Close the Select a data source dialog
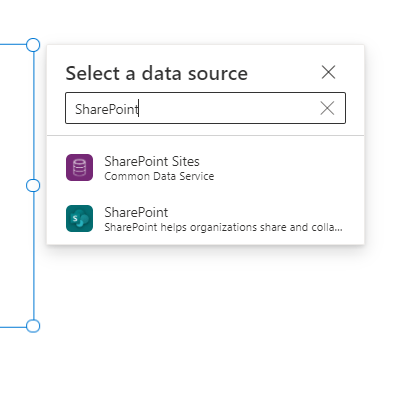The width and height of the screenshot is (410, 396). [x=328, y=72]
